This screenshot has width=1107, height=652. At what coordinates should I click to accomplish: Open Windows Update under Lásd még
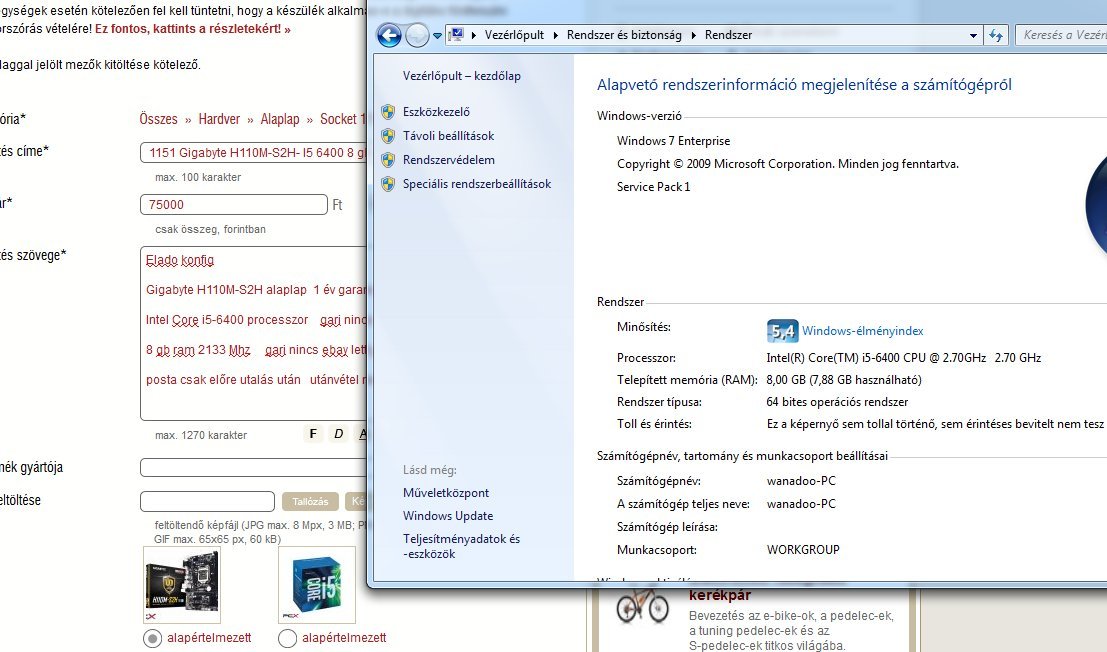coord(448,516)
